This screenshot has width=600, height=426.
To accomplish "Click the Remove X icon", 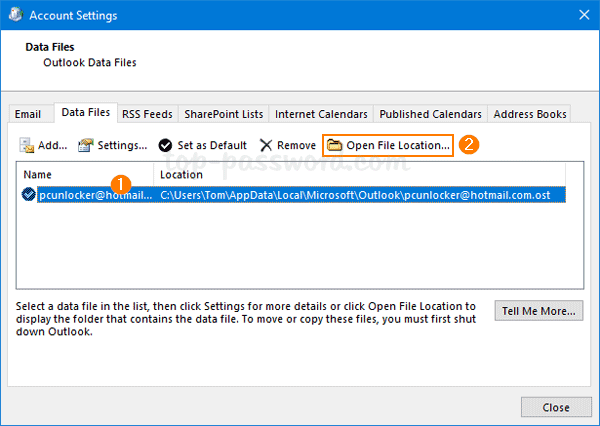I will pos(266,145).
